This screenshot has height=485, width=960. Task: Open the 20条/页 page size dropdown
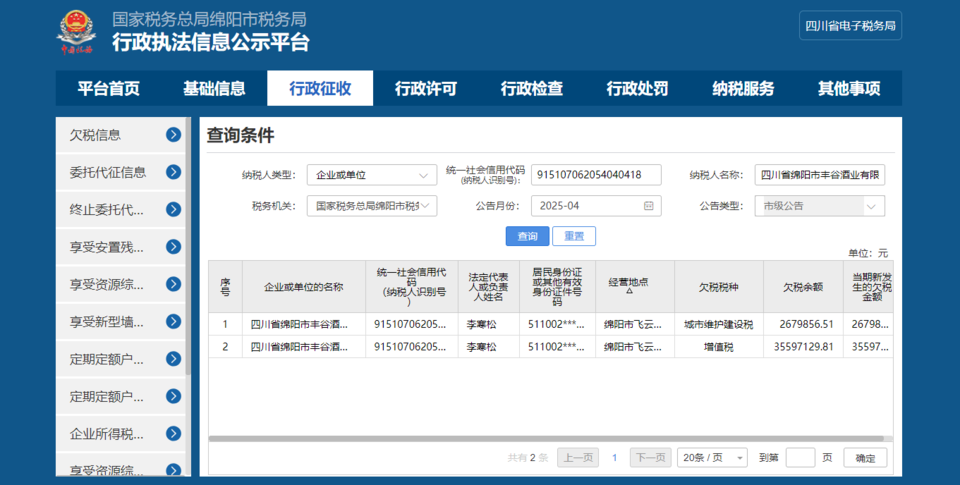(711, 457)
